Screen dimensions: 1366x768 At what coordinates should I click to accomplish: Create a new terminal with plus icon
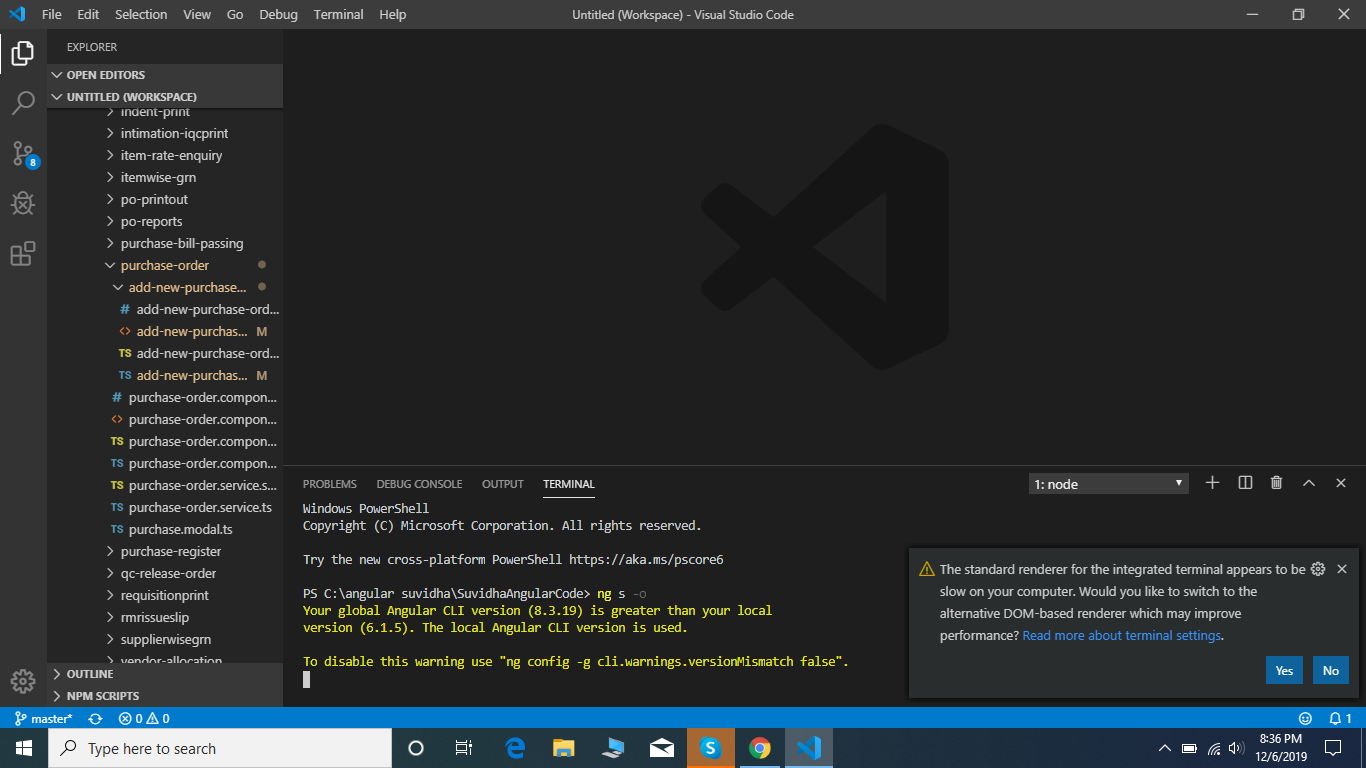click(x=1212, y=483)
